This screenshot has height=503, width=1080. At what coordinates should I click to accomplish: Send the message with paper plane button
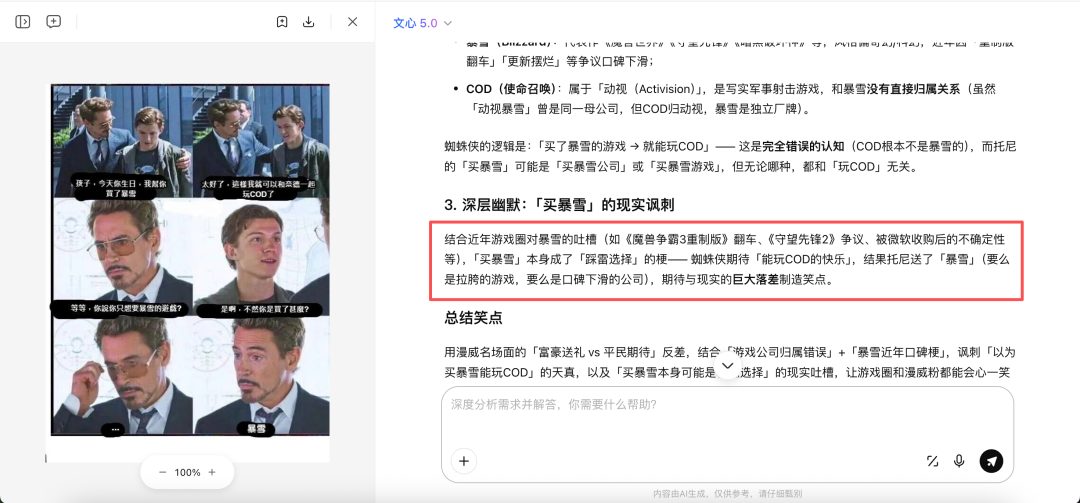(x=991, y=461)
